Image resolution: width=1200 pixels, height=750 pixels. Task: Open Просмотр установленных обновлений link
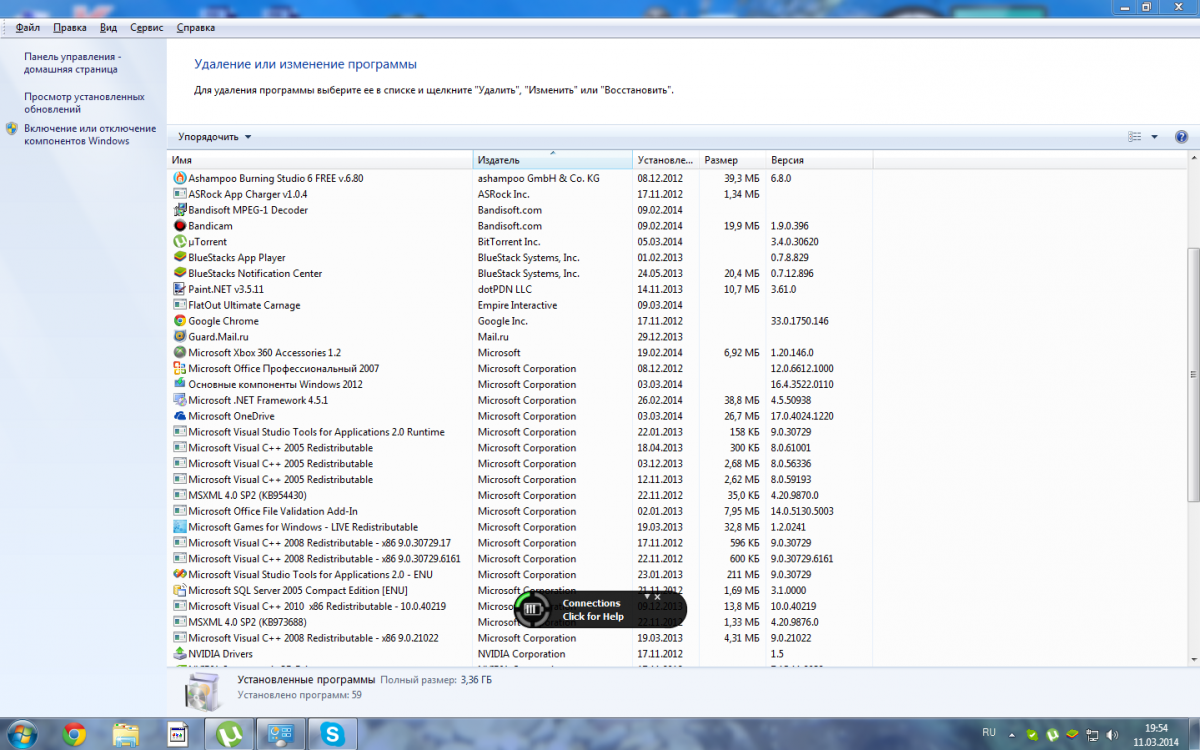pyautogui.click(x=84, y=103)
